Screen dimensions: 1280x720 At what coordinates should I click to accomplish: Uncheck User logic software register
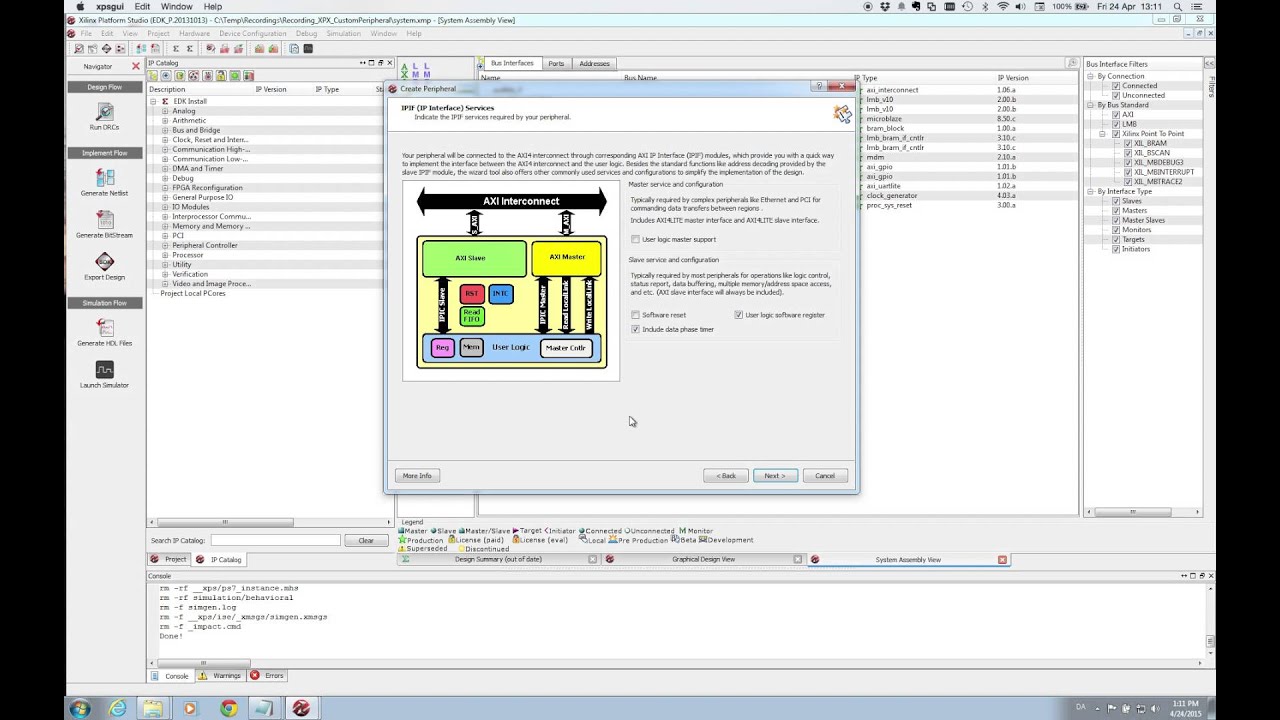coord(739,315)
